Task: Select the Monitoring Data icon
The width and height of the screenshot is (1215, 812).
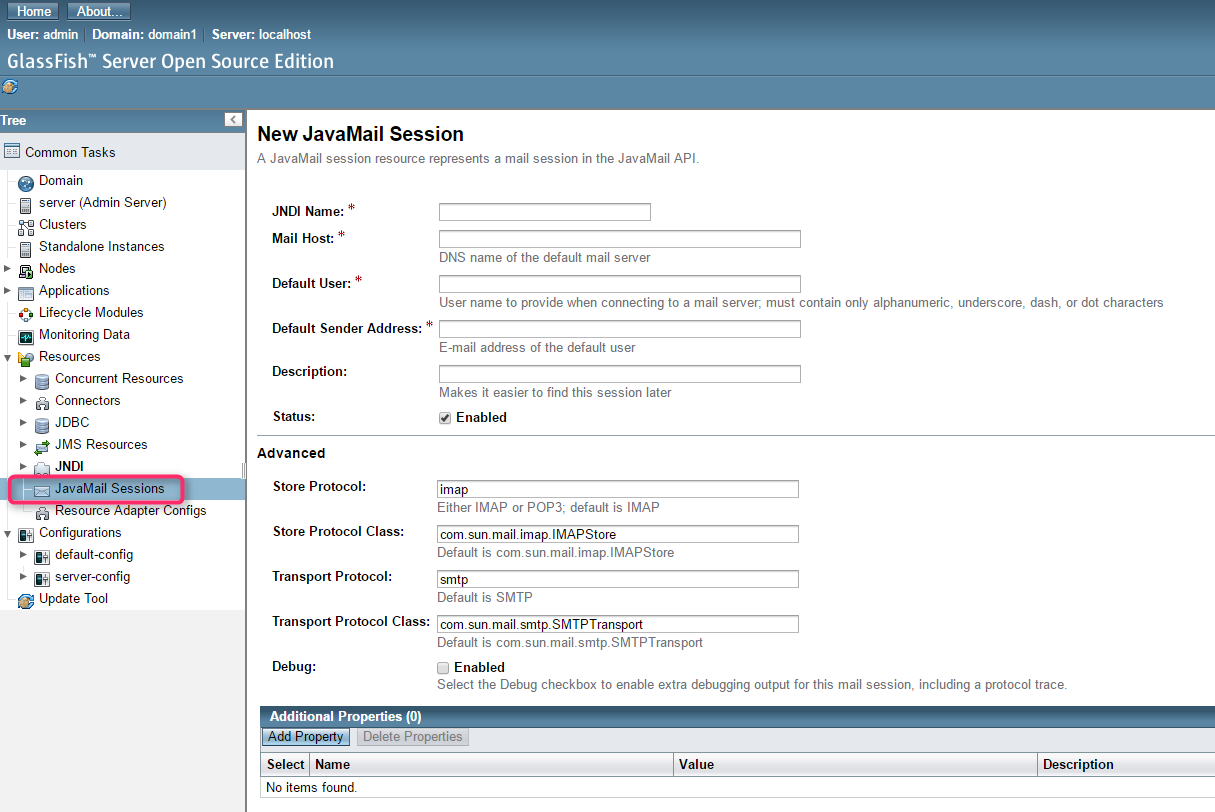Action: click(x=25, y=334)
